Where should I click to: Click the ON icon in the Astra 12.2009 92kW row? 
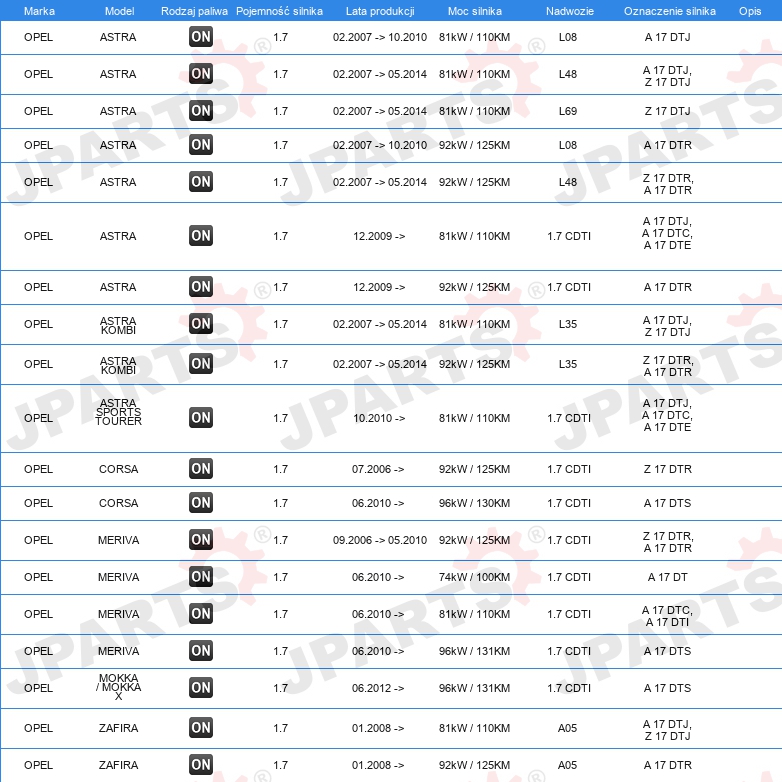(201, 287)
